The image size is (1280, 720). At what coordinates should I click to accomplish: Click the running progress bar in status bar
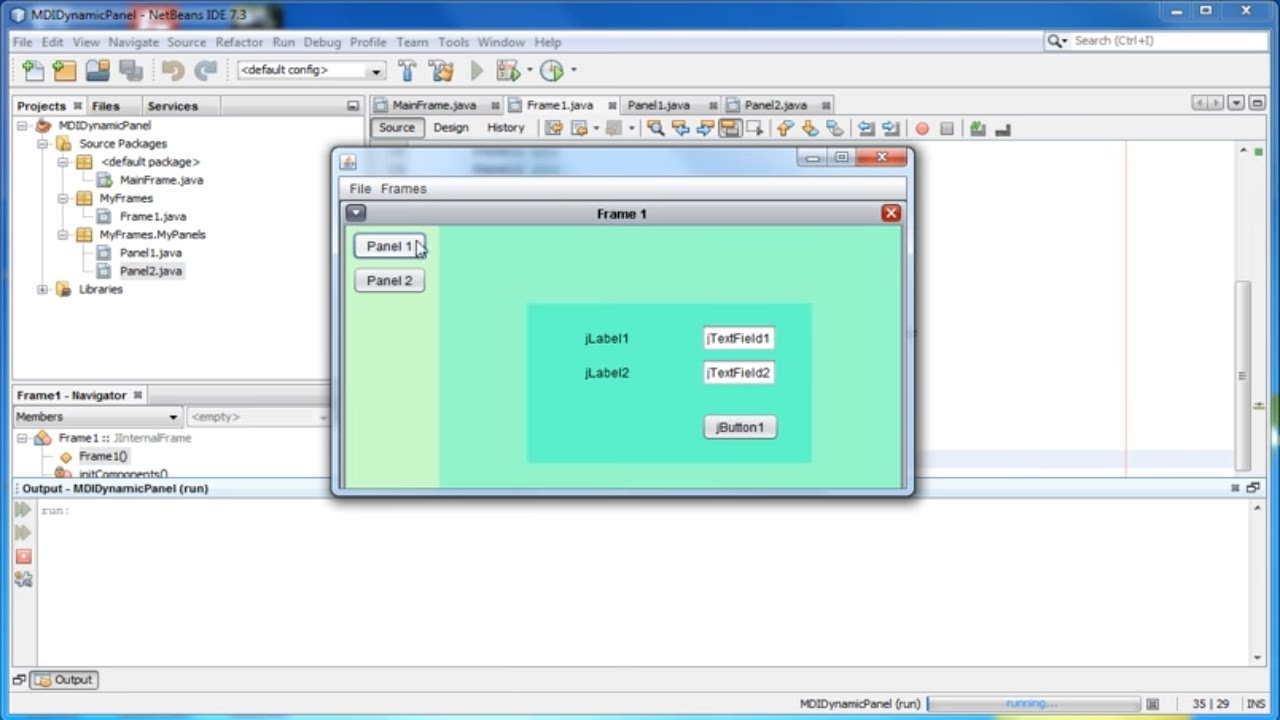(x=1034, y=704)
